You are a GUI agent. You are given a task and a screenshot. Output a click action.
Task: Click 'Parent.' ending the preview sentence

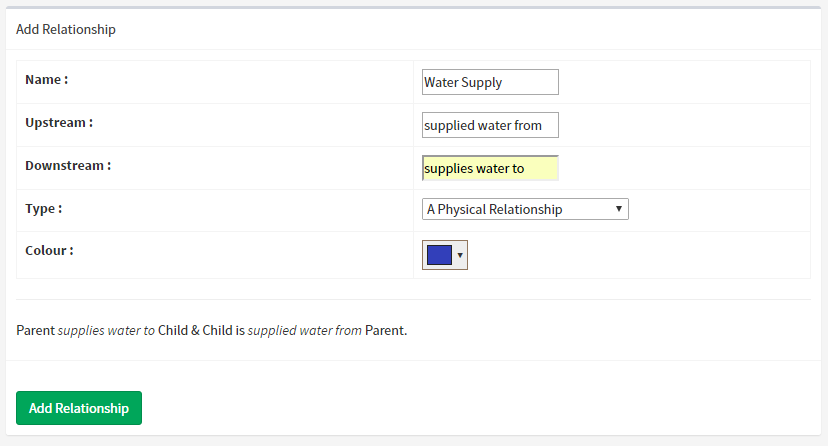(x=386, y=330)
